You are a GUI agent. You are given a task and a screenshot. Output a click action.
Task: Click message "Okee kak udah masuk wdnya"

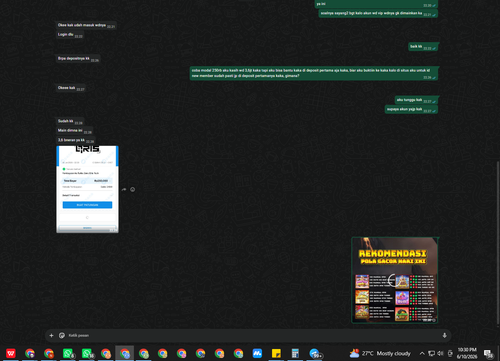tap(86, 25)
